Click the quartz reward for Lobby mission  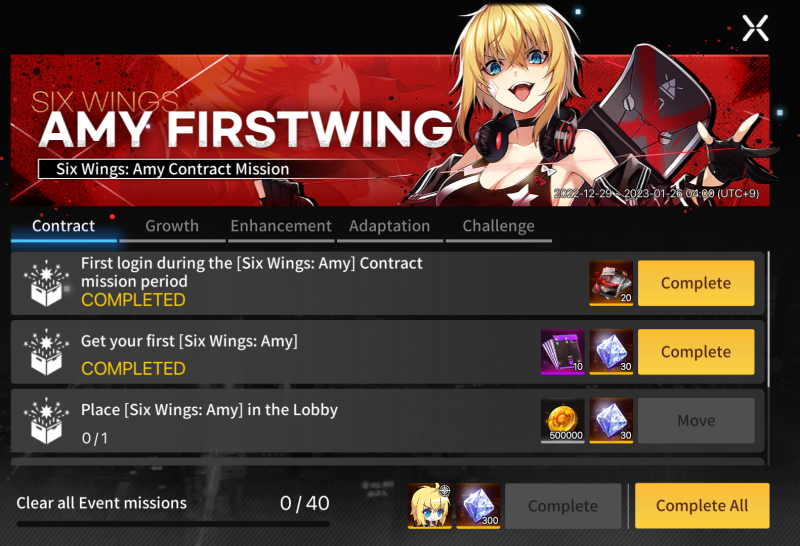point(611,420)
